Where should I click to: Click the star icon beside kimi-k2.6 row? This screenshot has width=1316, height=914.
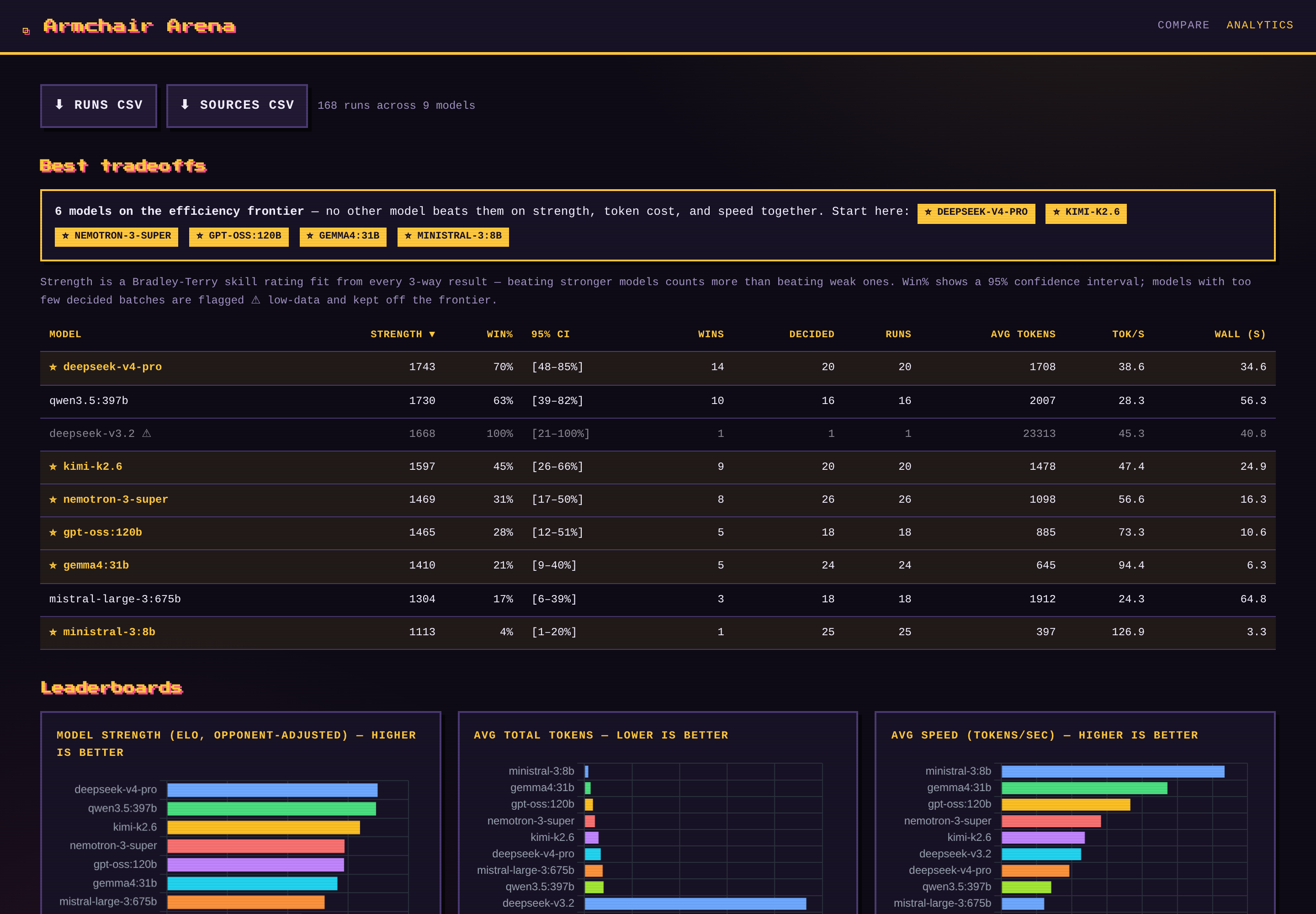[53, 467]
